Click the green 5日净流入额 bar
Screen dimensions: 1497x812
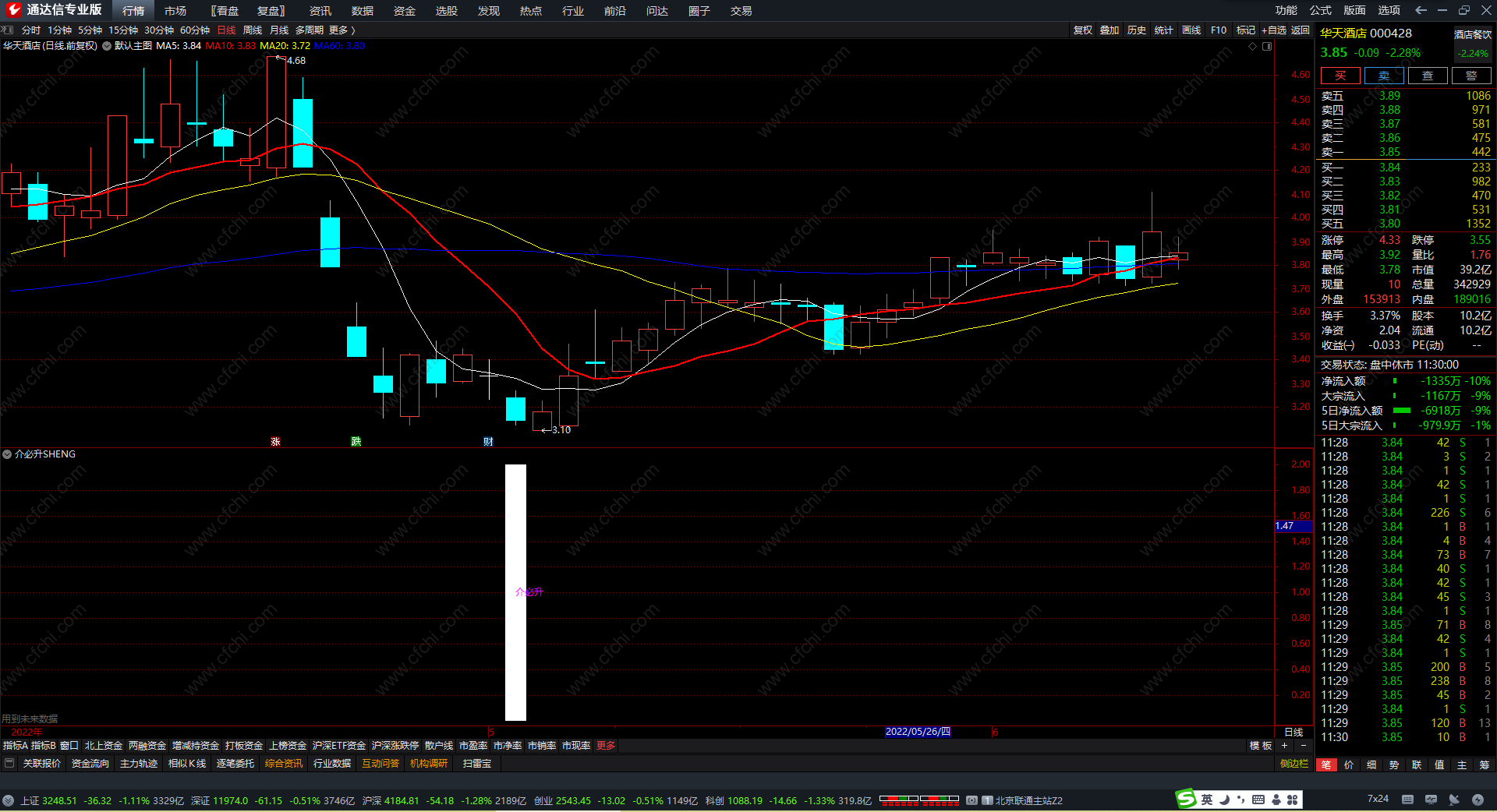pyautogui.click(x=1402, y=411)
